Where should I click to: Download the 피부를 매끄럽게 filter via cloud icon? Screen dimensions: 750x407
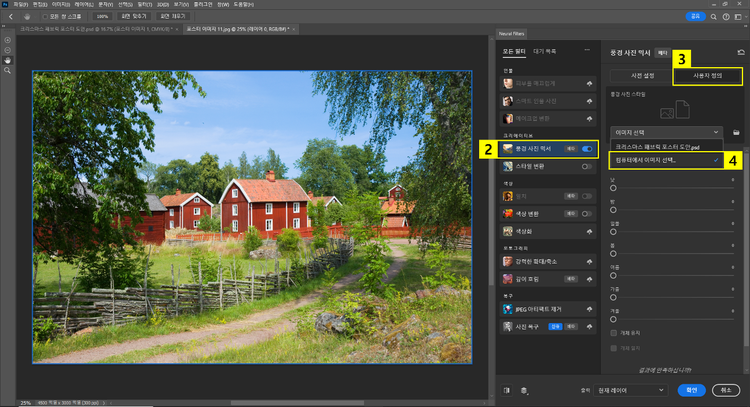pos(589,84)
